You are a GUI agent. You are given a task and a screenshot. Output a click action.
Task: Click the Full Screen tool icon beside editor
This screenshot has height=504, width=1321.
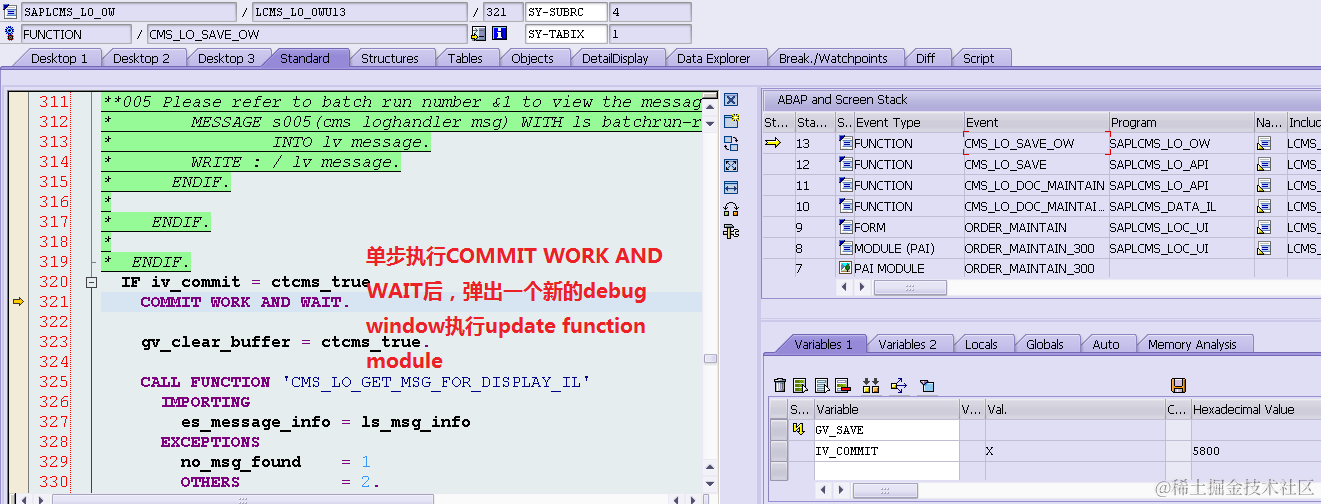point(731,165)
